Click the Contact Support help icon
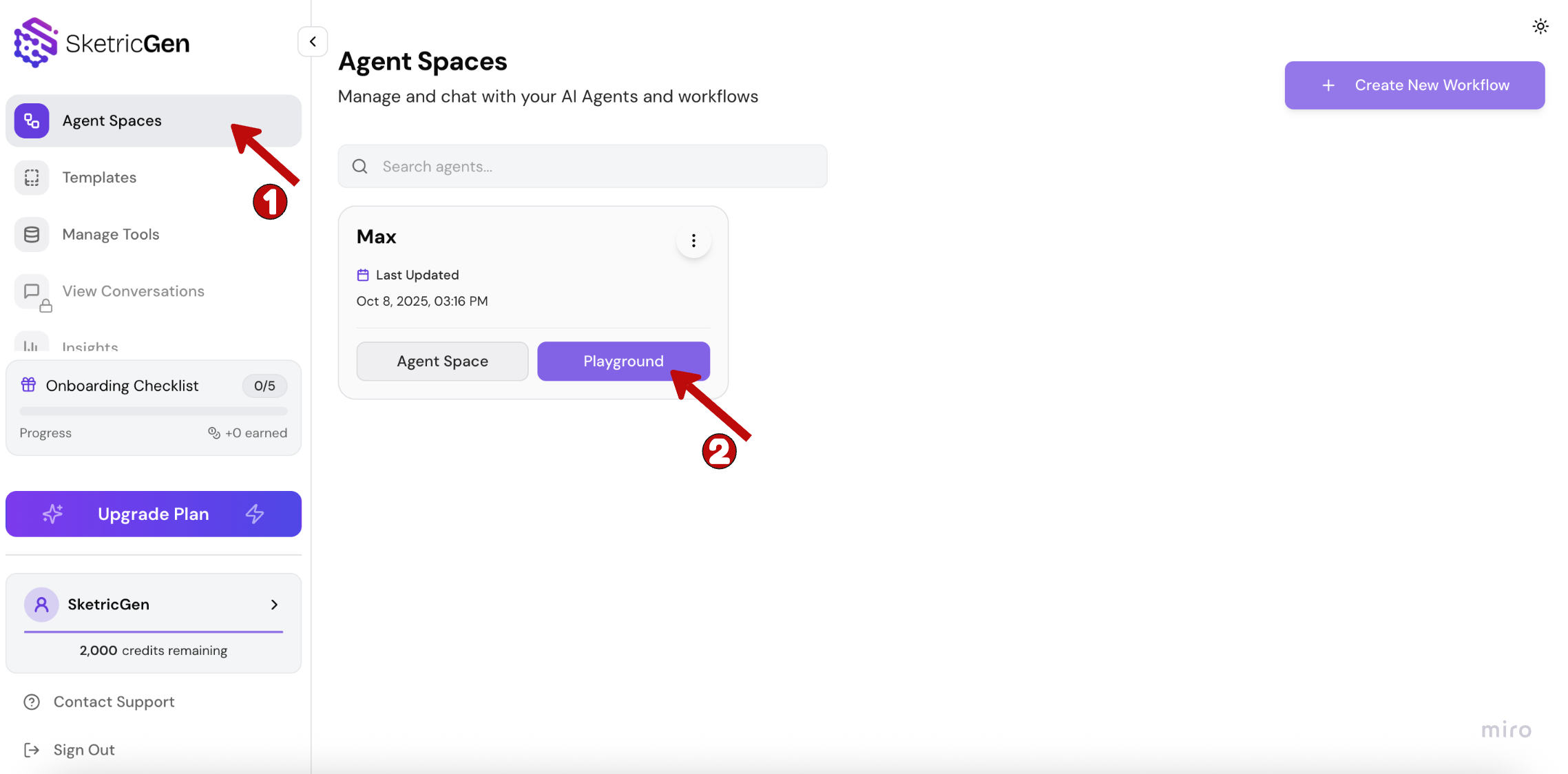The height and width of the screenshot is (774, 1568). pyautogui.click(x=32, y=702)
